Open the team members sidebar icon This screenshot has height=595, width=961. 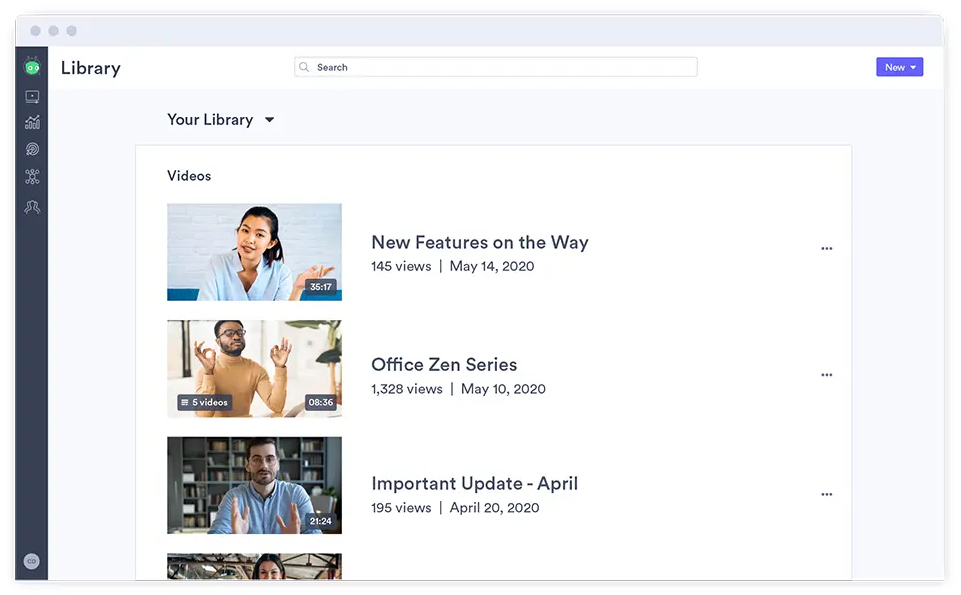click(32, 207)
